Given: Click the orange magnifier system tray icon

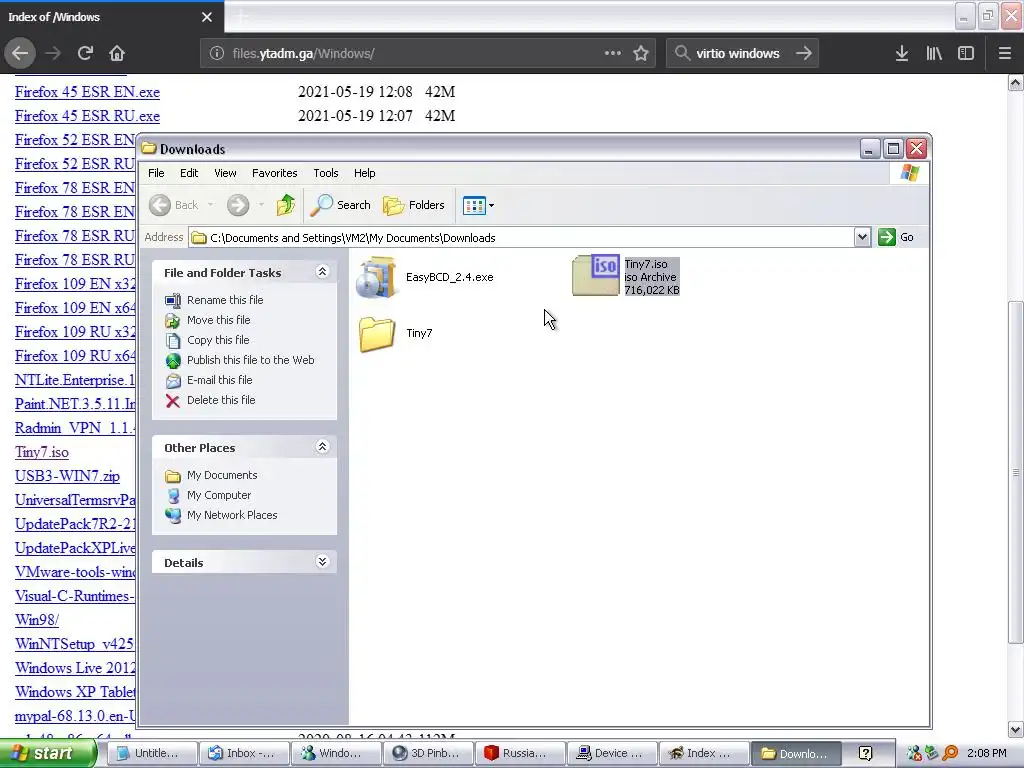Looking at the screenshot, I should pos(950,754).
